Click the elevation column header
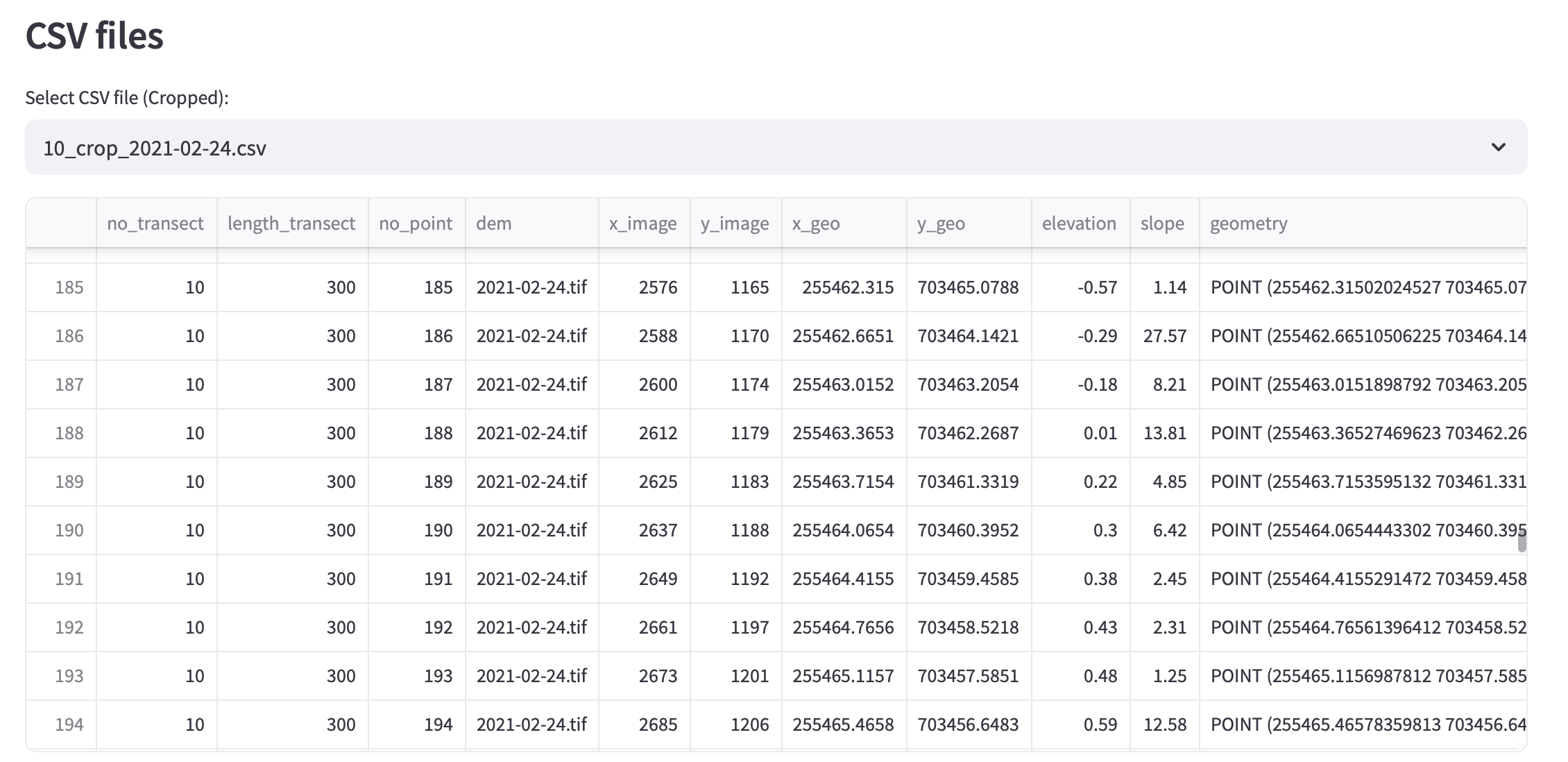 [x=1080, y=223]
